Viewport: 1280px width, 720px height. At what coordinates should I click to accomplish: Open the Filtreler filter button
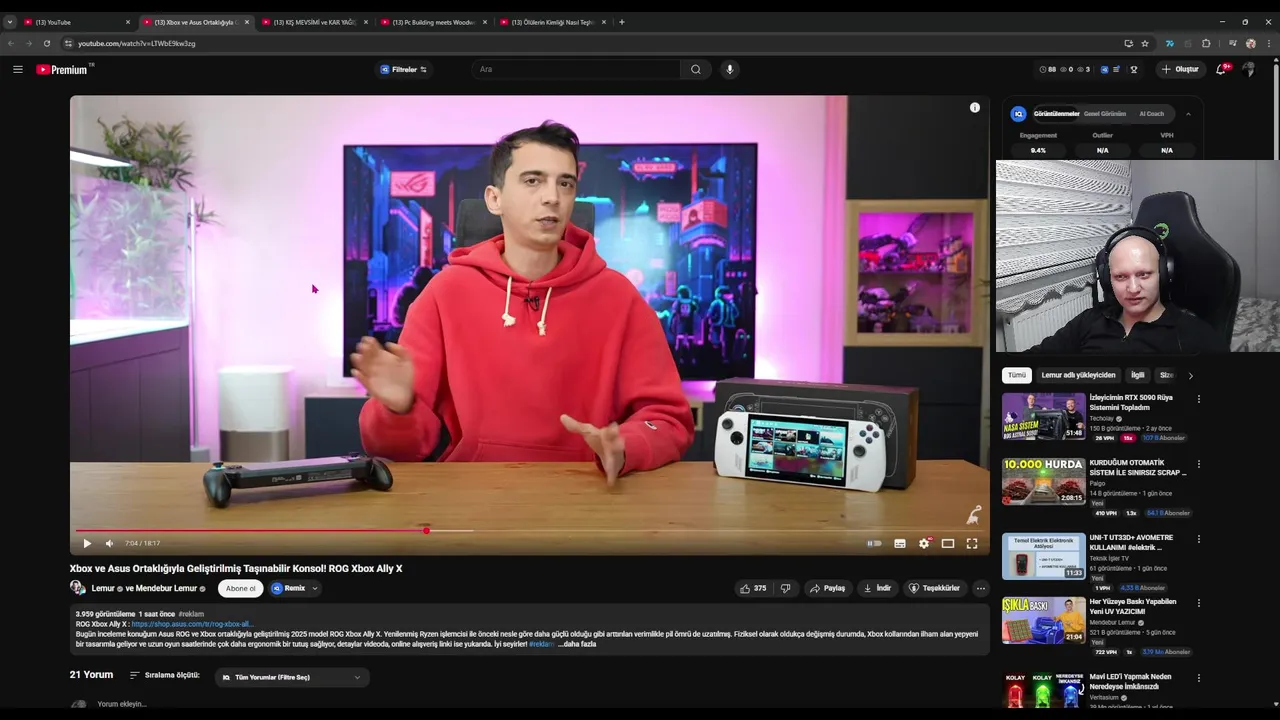[404, 69]
